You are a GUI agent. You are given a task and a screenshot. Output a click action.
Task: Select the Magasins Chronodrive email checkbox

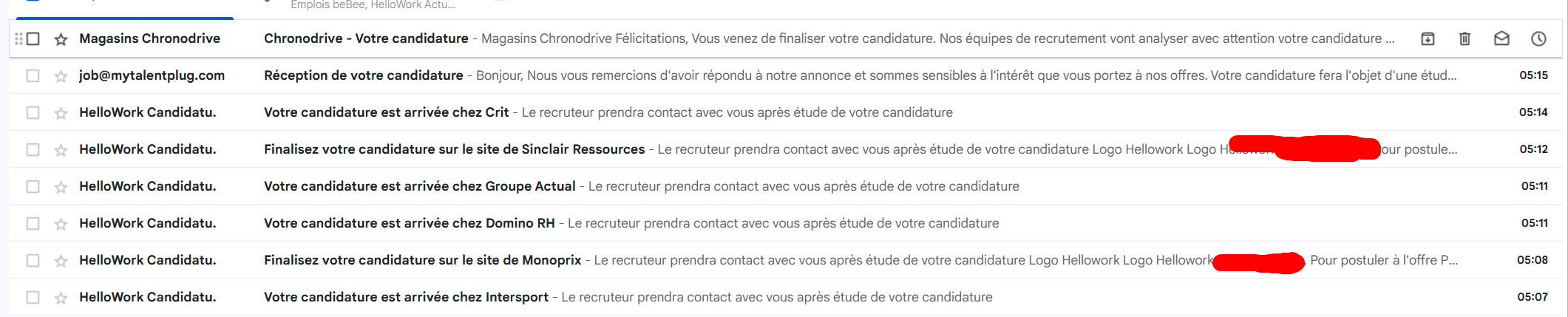point(33,38)
